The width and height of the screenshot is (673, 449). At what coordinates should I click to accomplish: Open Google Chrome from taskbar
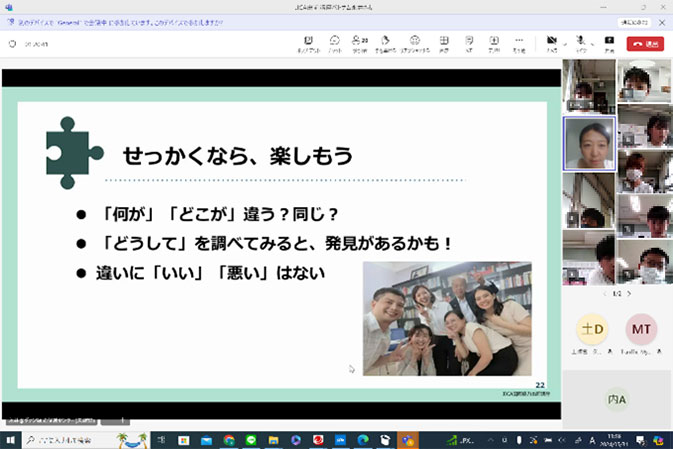click(229, 440)
